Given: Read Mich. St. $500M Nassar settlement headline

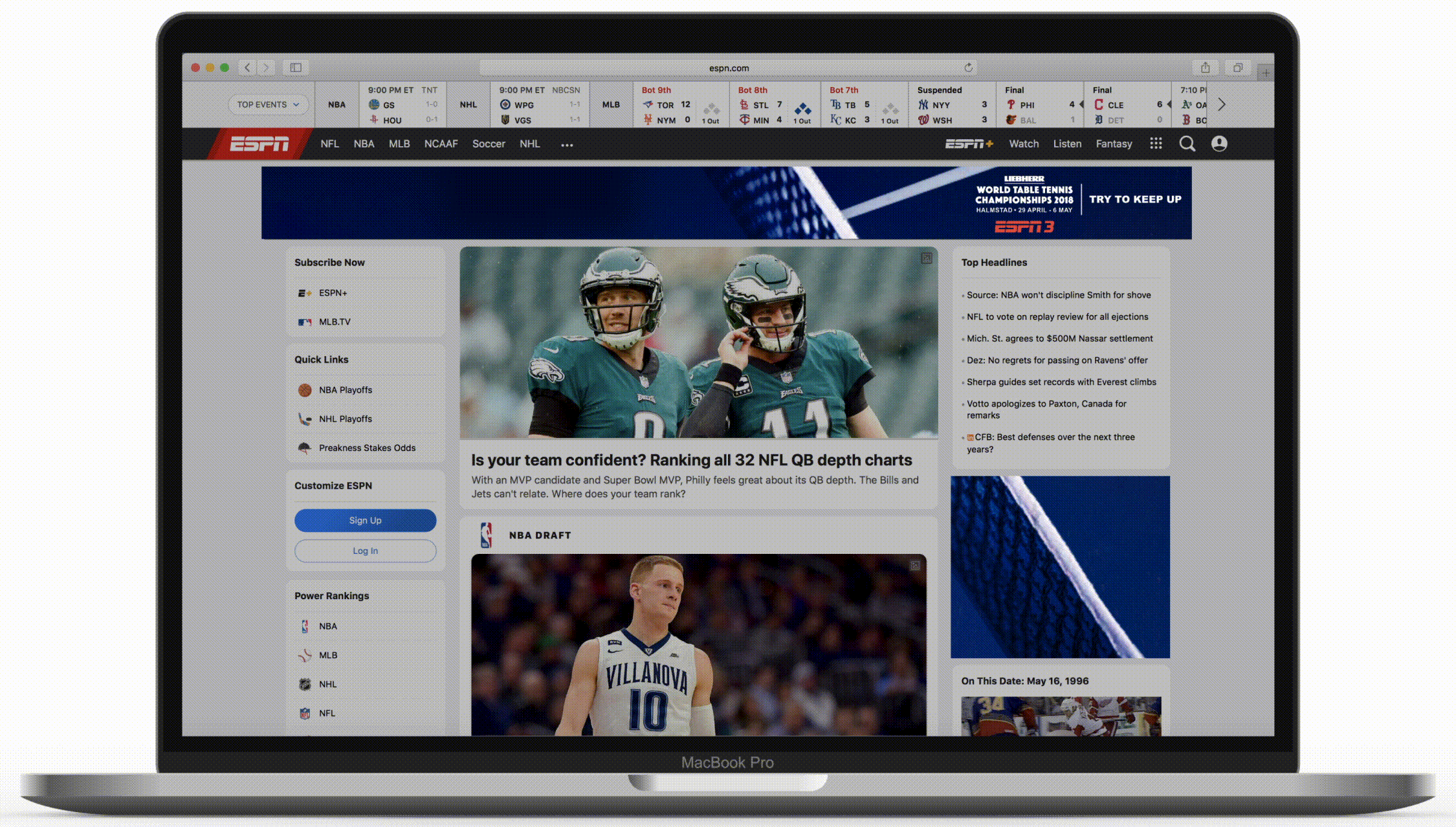Looking at the screenshot, I should 1059,338.
